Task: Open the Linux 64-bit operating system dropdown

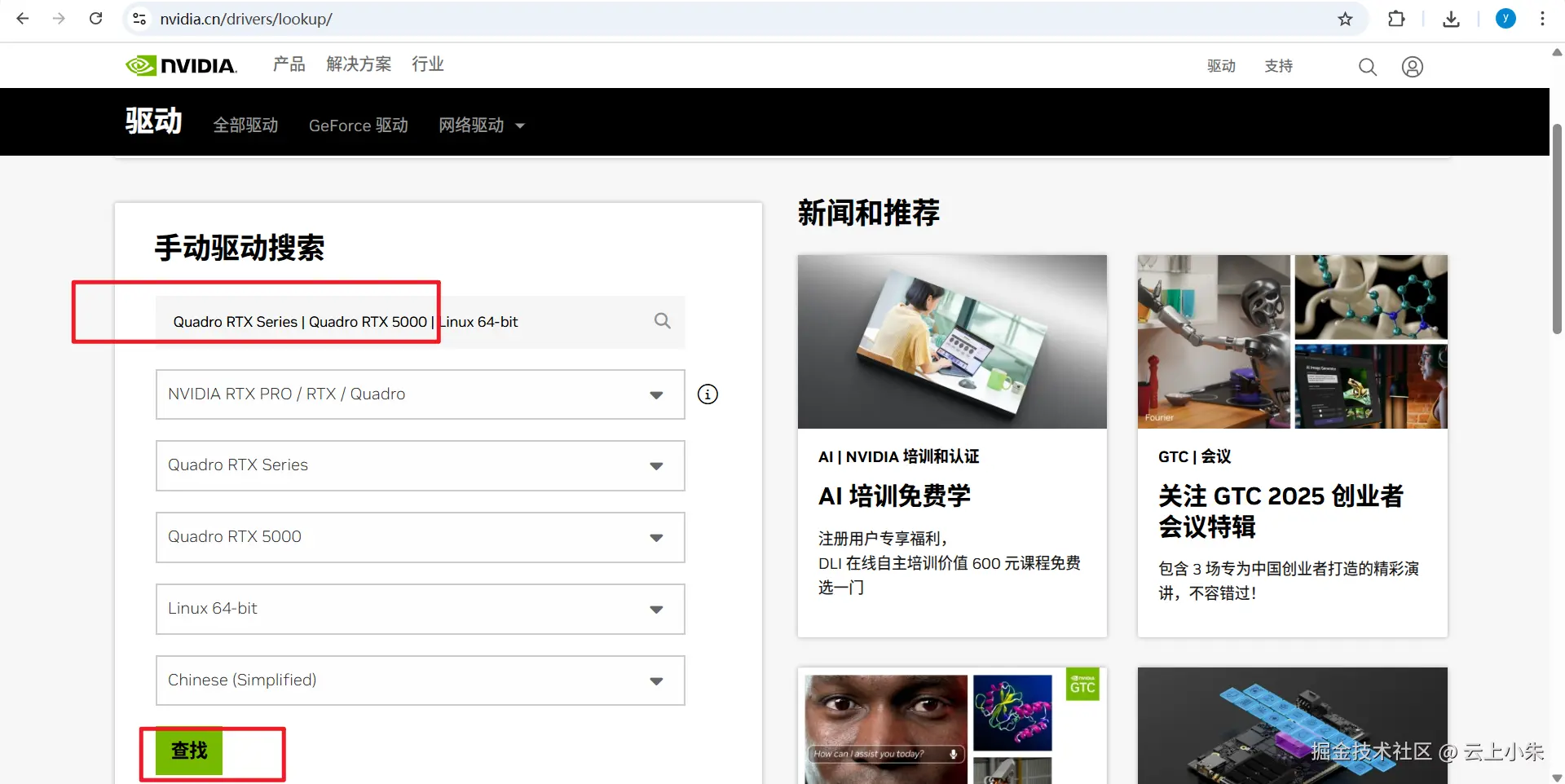Action: click(x=420, y=609)
